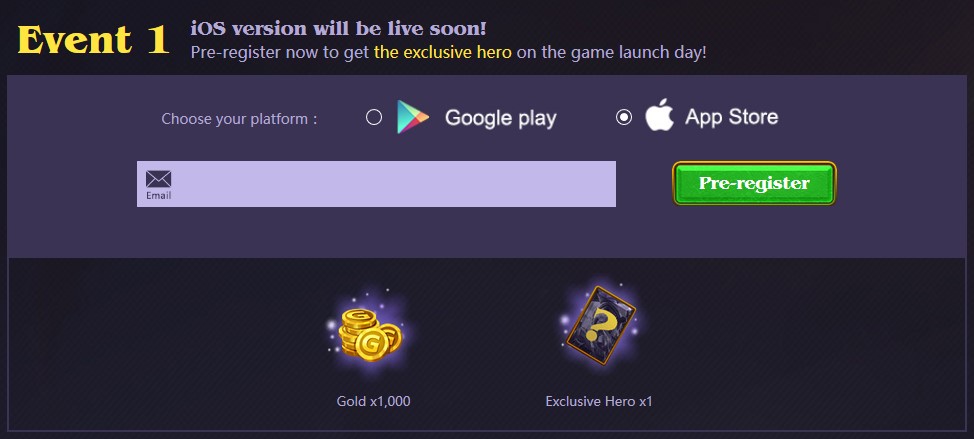Click the small "Email" label under envelope
The image size is (974, 439).
pos(158,196)
